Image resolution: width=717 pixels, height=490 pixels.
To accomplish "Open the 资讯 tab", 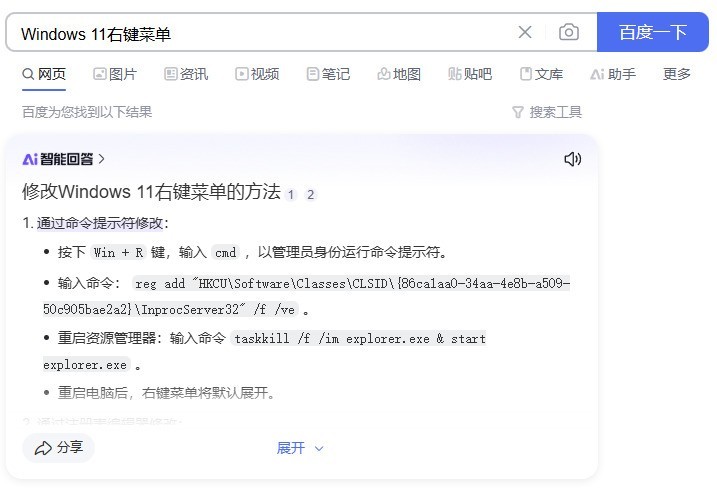I will [x=186, y=74].
